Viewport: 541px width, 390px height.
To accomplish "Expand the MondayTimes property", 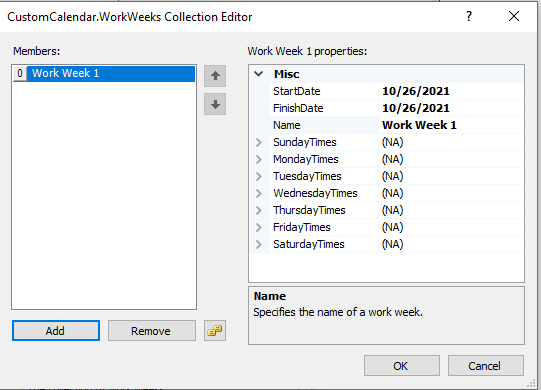I will pos(258,159).
